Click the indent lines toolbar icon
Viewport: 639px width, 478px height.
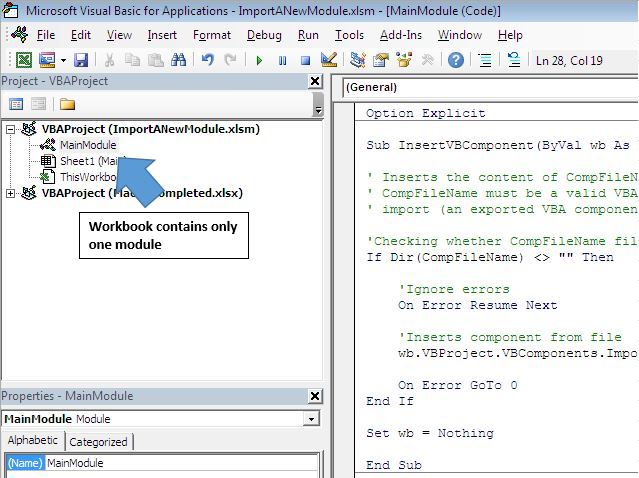(x=485, y=60)
